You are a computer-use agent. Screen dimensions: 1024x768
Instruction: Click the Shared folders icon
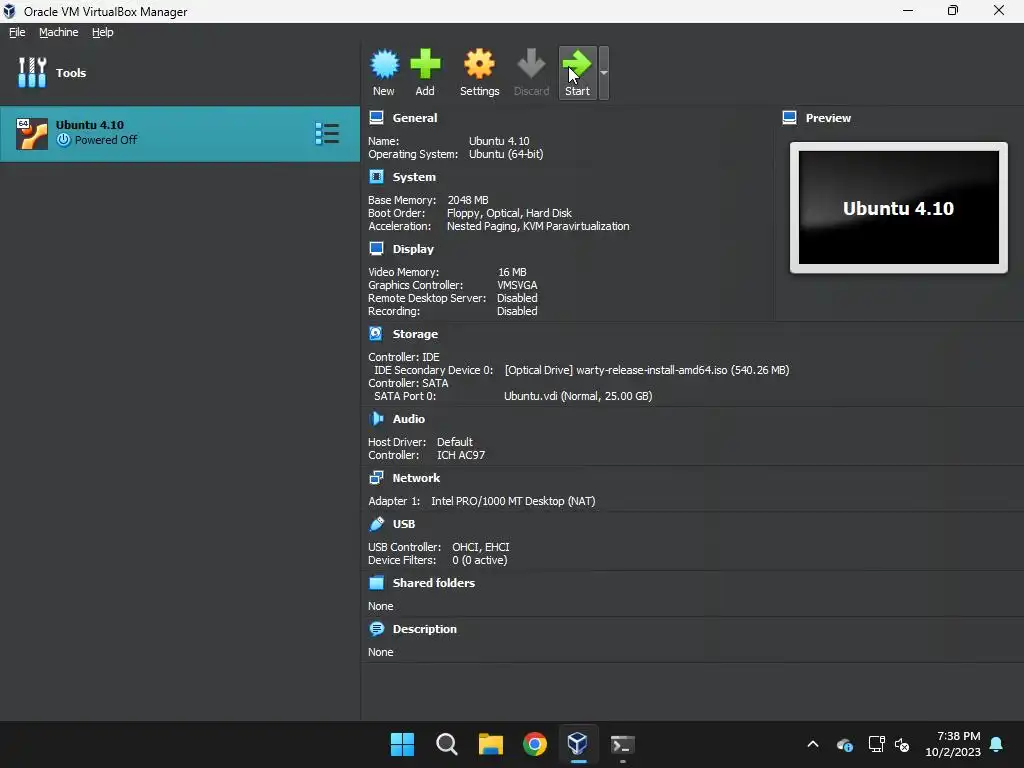pos(376,583)
